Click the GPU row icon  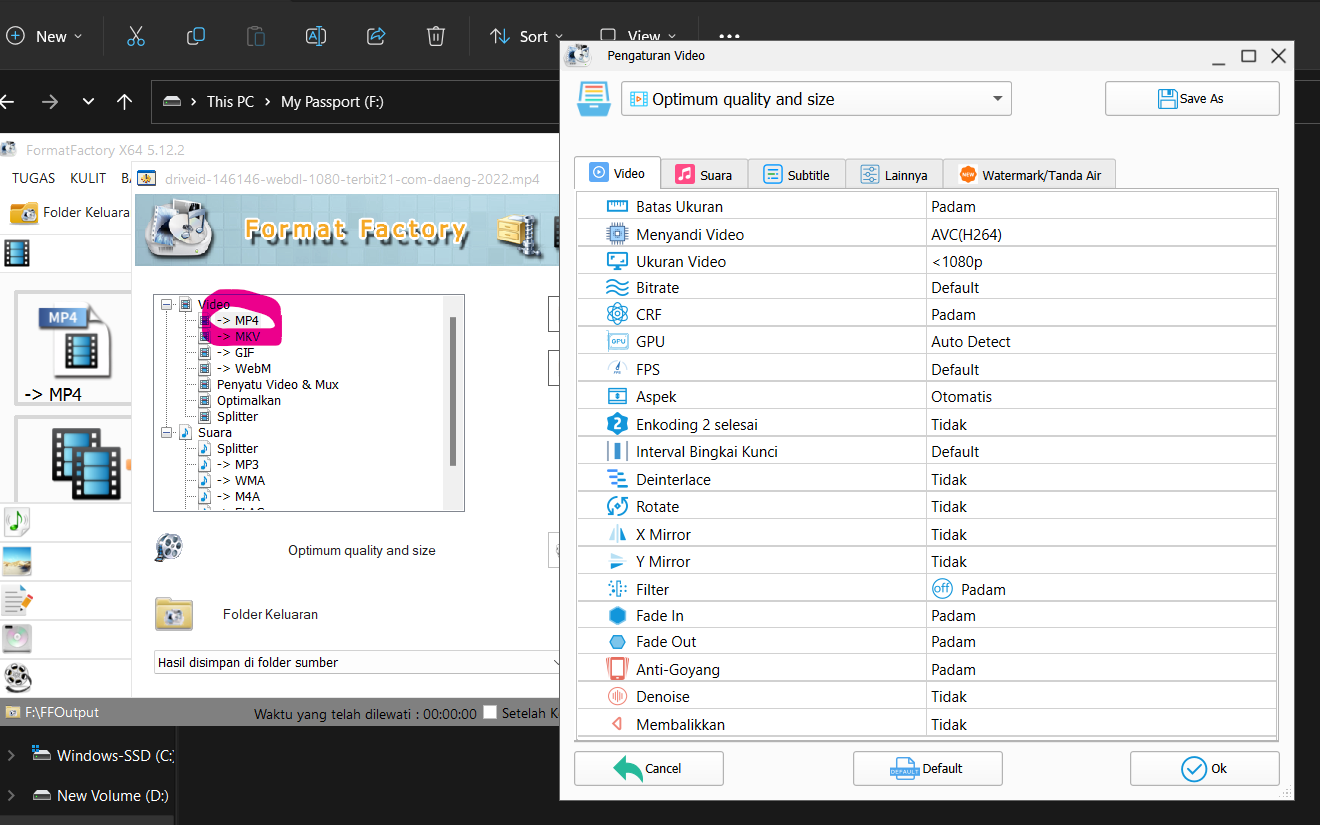coord(618,341)
